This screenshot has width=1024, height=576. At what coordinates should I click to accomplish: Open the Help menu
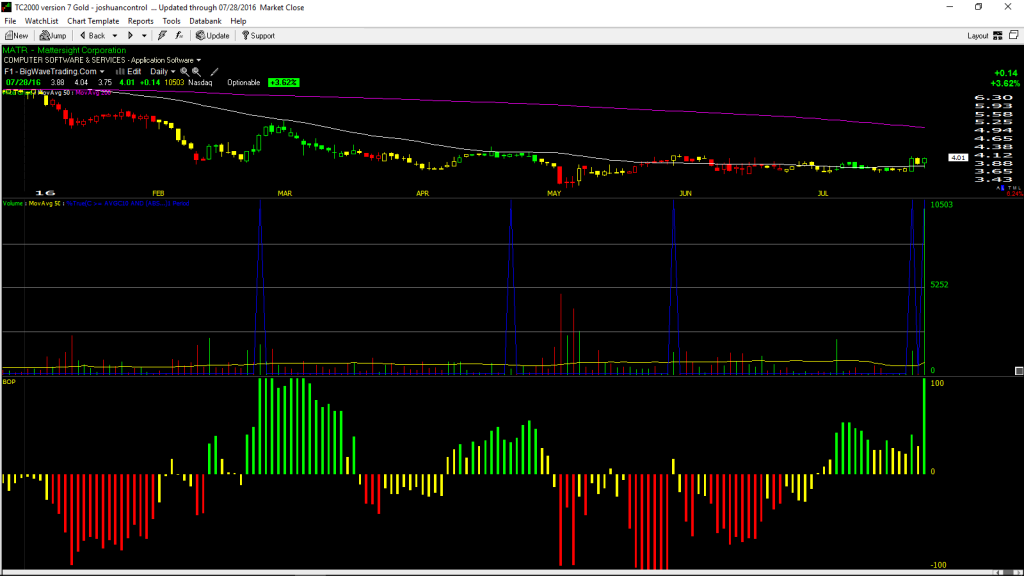238,21
